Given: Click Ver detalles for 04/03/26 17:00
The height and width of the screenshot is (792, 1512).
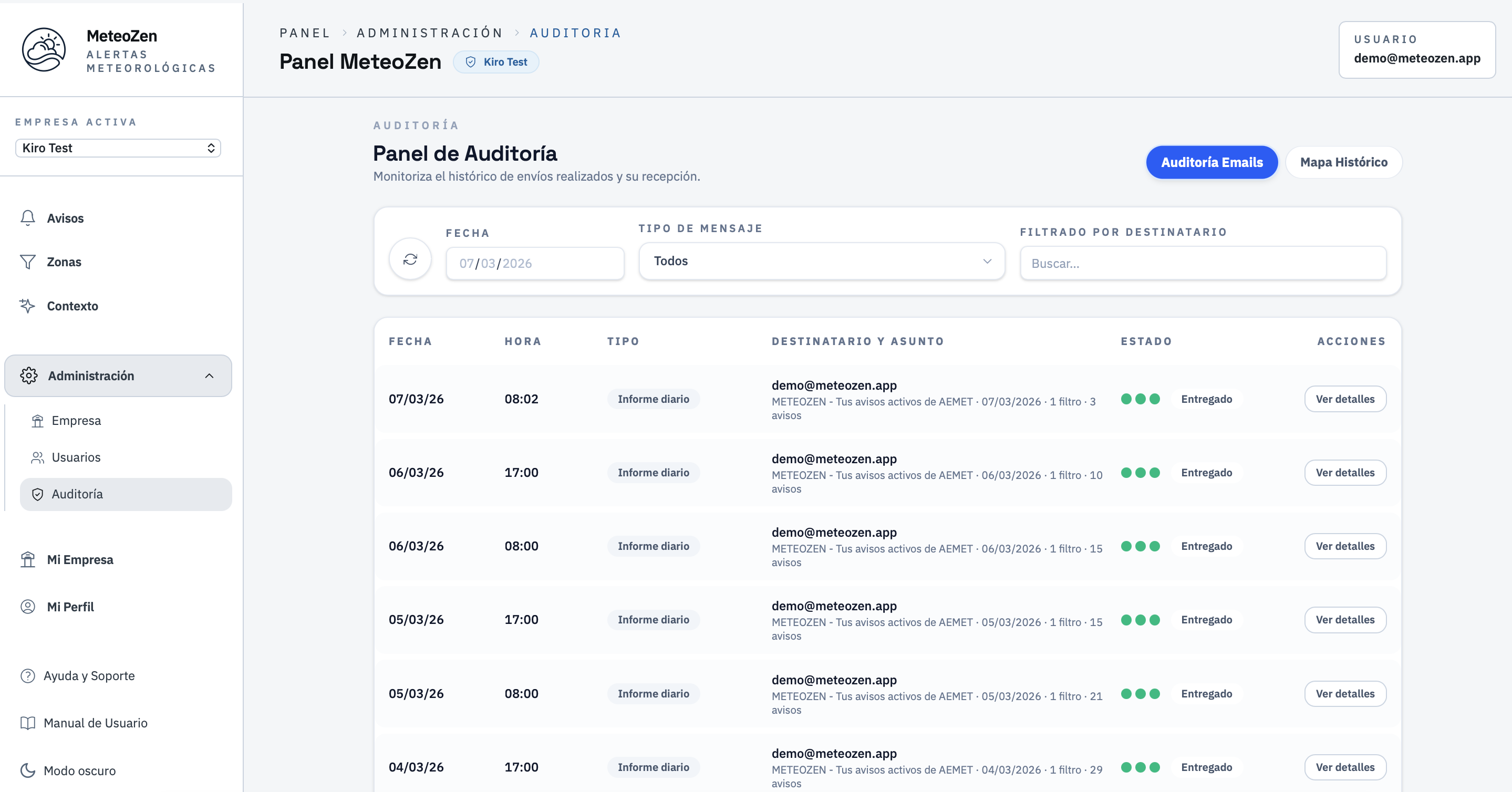Looking at the screenshot, I should tap(1345, 767).
